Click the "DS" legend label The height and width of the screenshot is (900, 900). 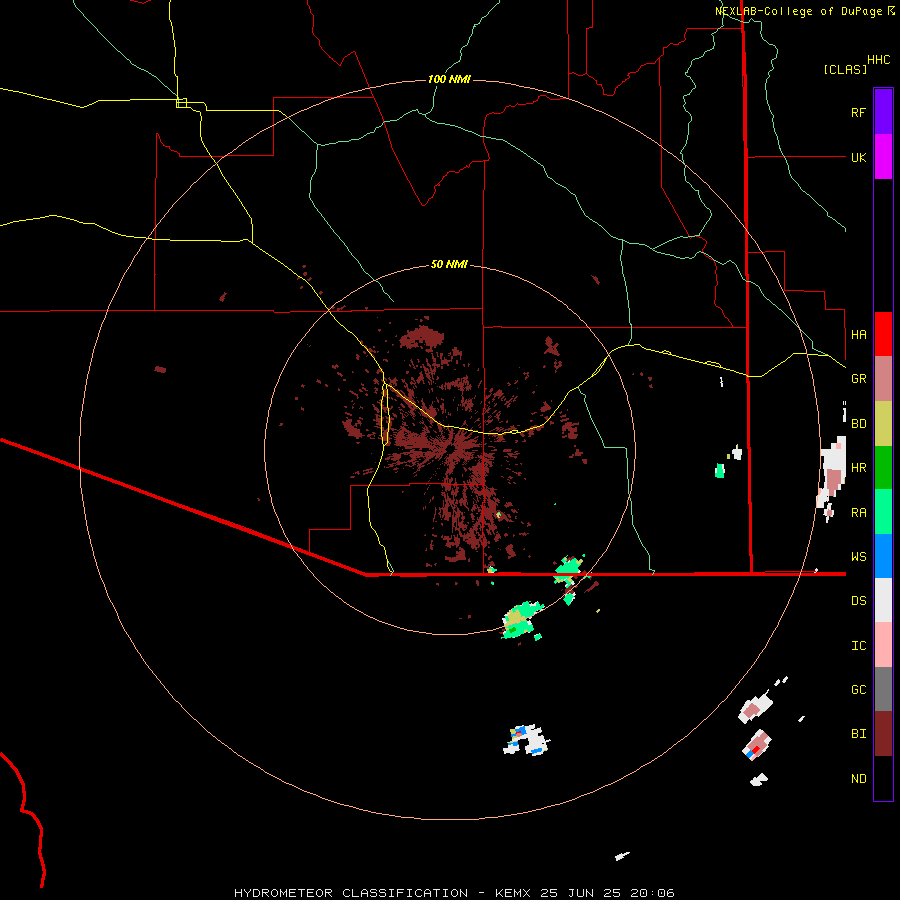pos(858,601)
